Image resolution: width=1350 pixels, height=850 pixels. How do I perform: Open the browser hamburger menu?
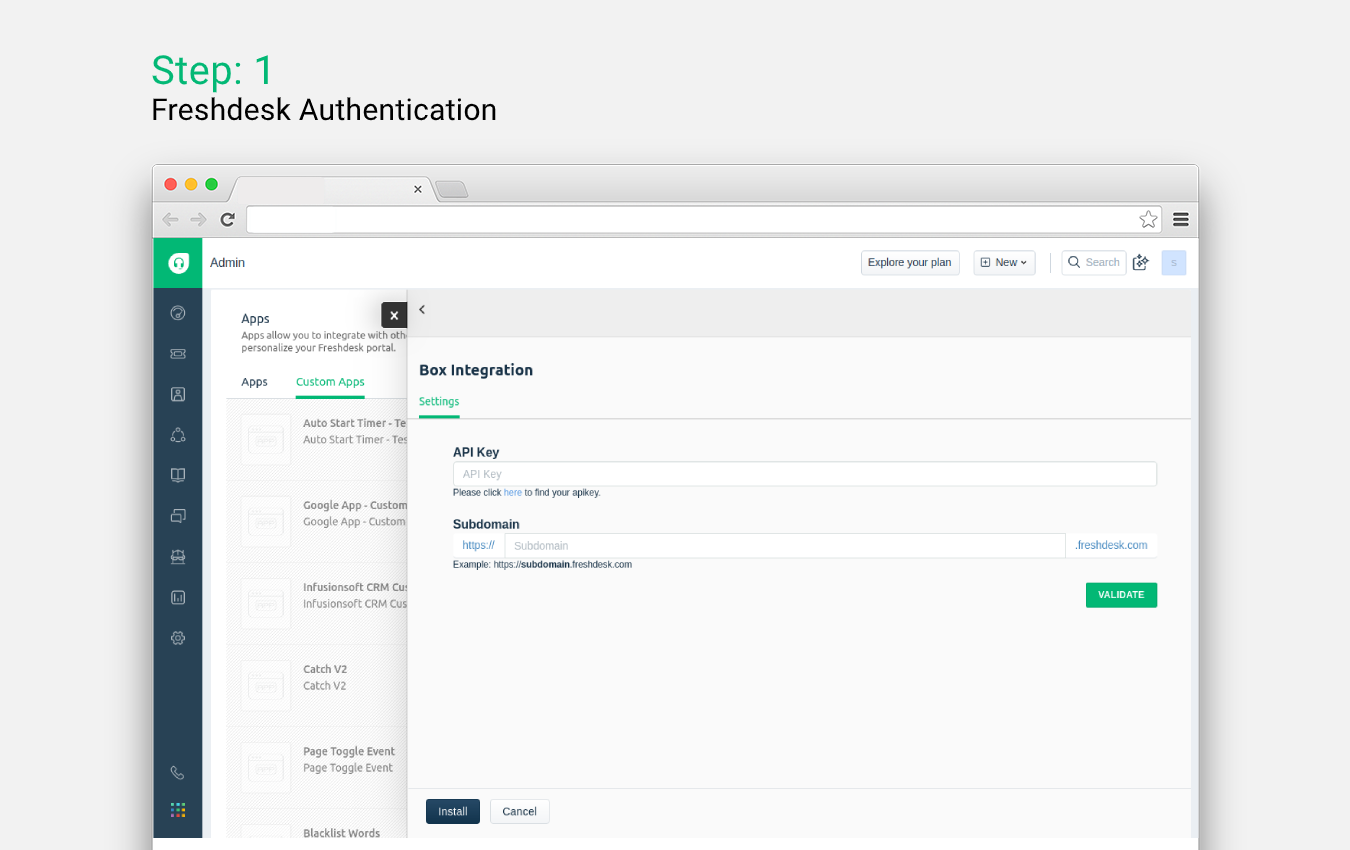click(x=1181, y=219)
